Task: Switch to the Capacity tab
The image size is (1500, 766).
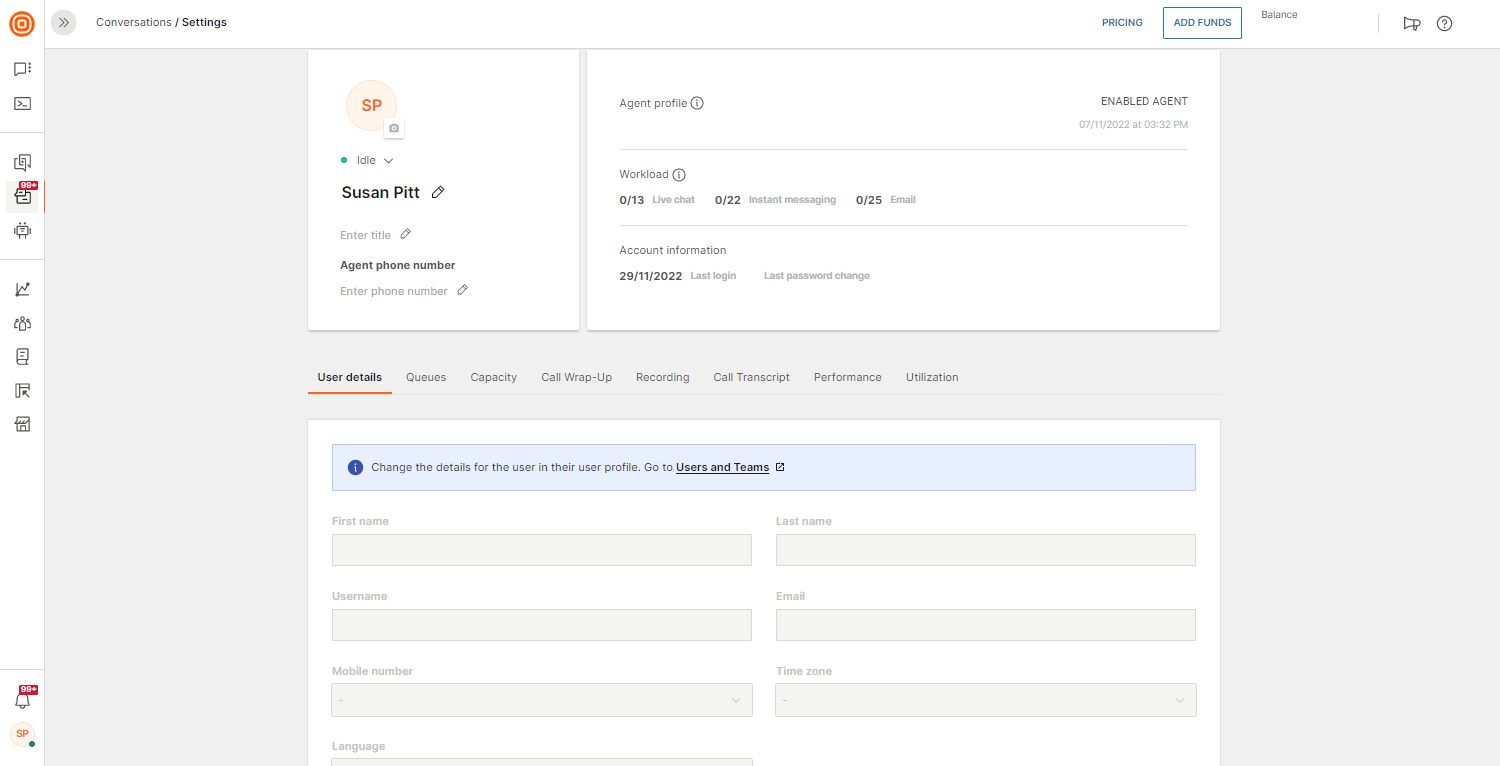Action: [493, 377]
